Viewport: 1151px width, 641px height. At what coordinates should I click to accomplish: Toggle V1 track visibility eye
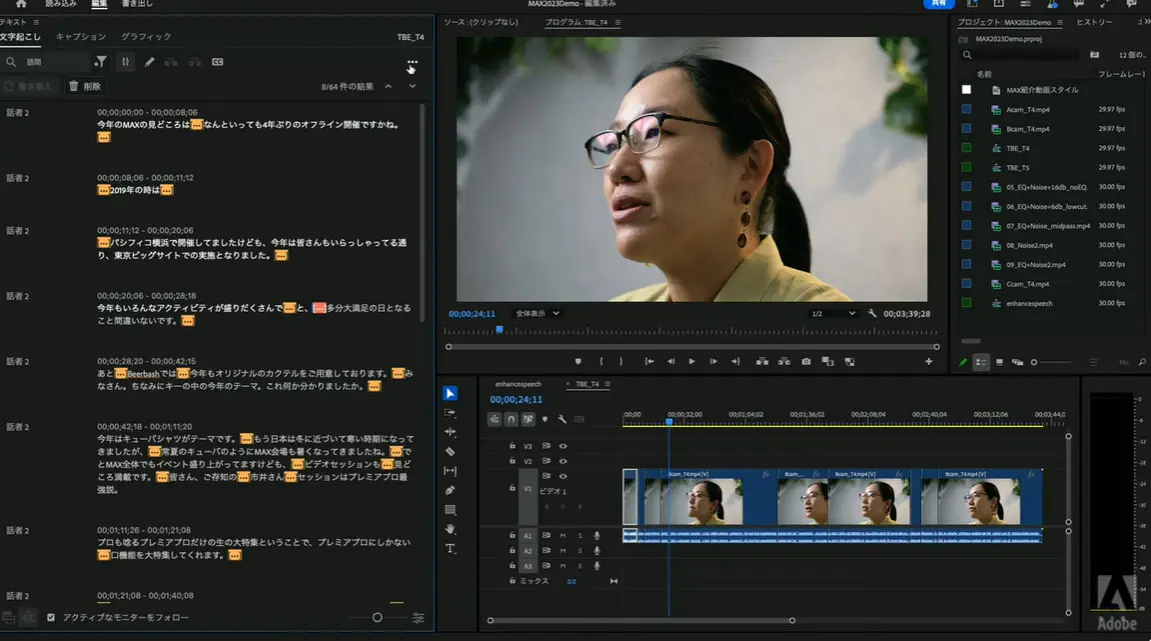point(563,476)
